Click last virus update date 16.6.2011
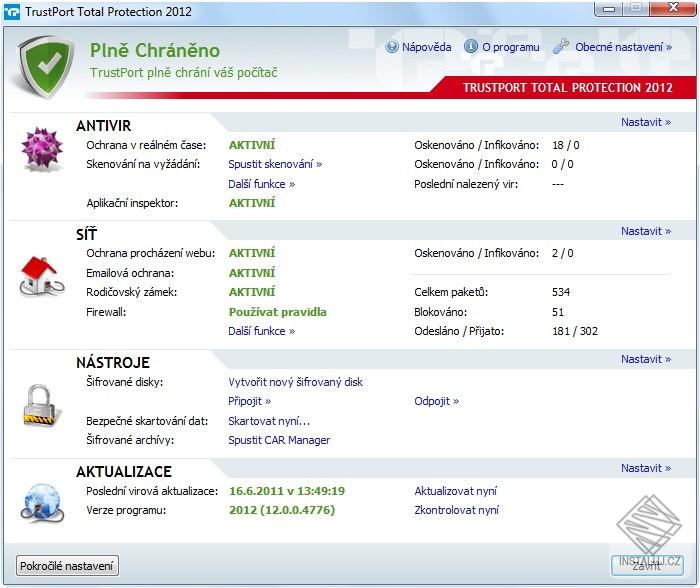The image size is (700, 588). [x=287, y=491]
